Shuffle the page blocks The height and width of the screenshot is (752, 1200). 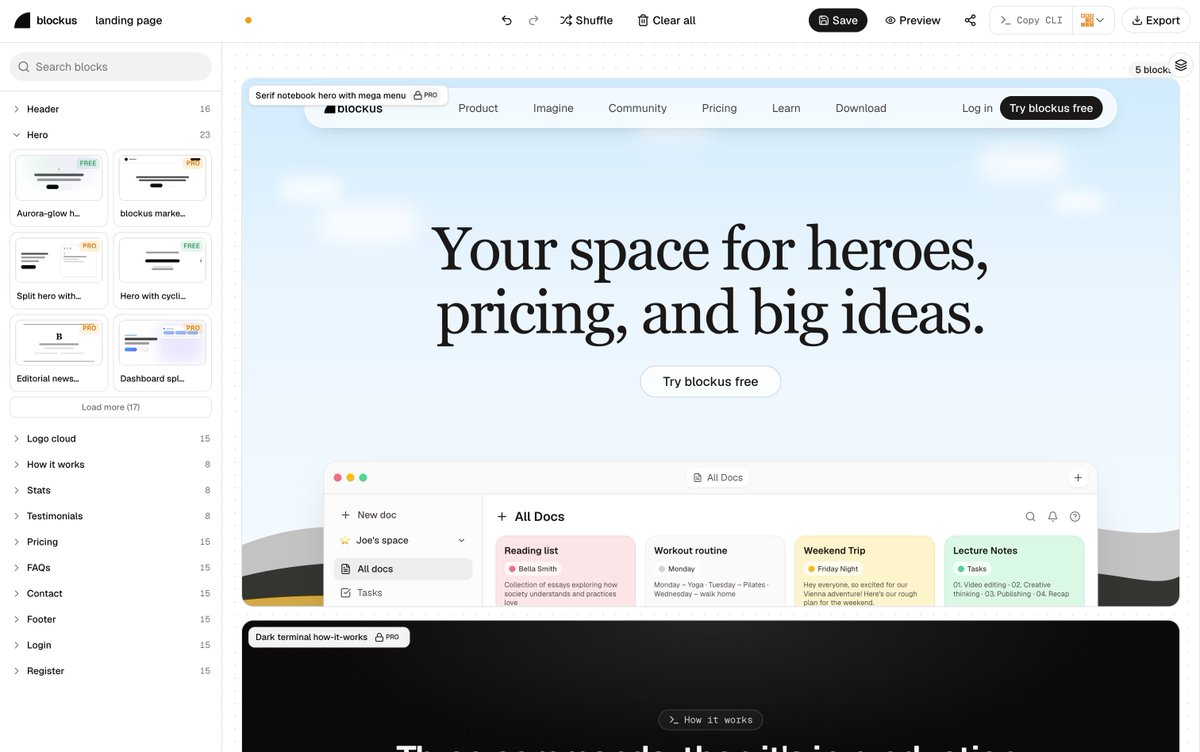[586, 20]
